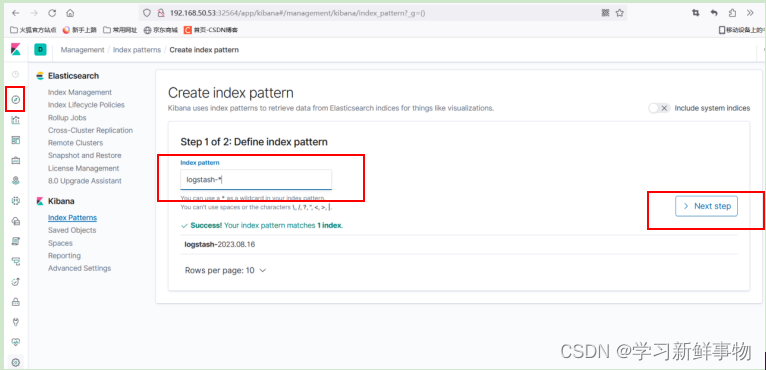Open the Logs icon in sidebar
The height and width of the screenshot is (370, 766).
pyautogui.click(x=16, y=241)
